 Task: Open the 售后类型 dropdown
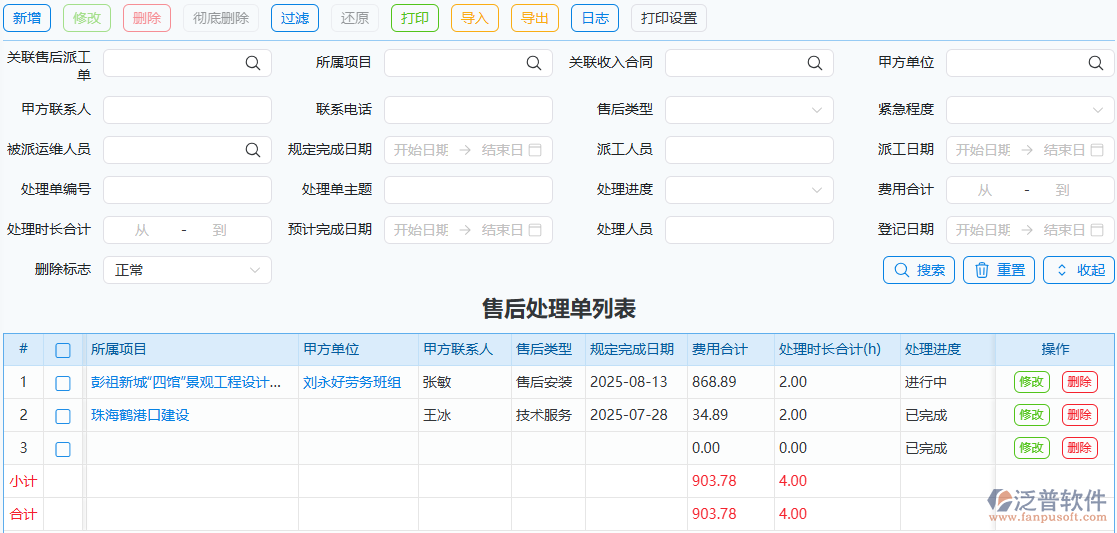click(x=749, y=110)
